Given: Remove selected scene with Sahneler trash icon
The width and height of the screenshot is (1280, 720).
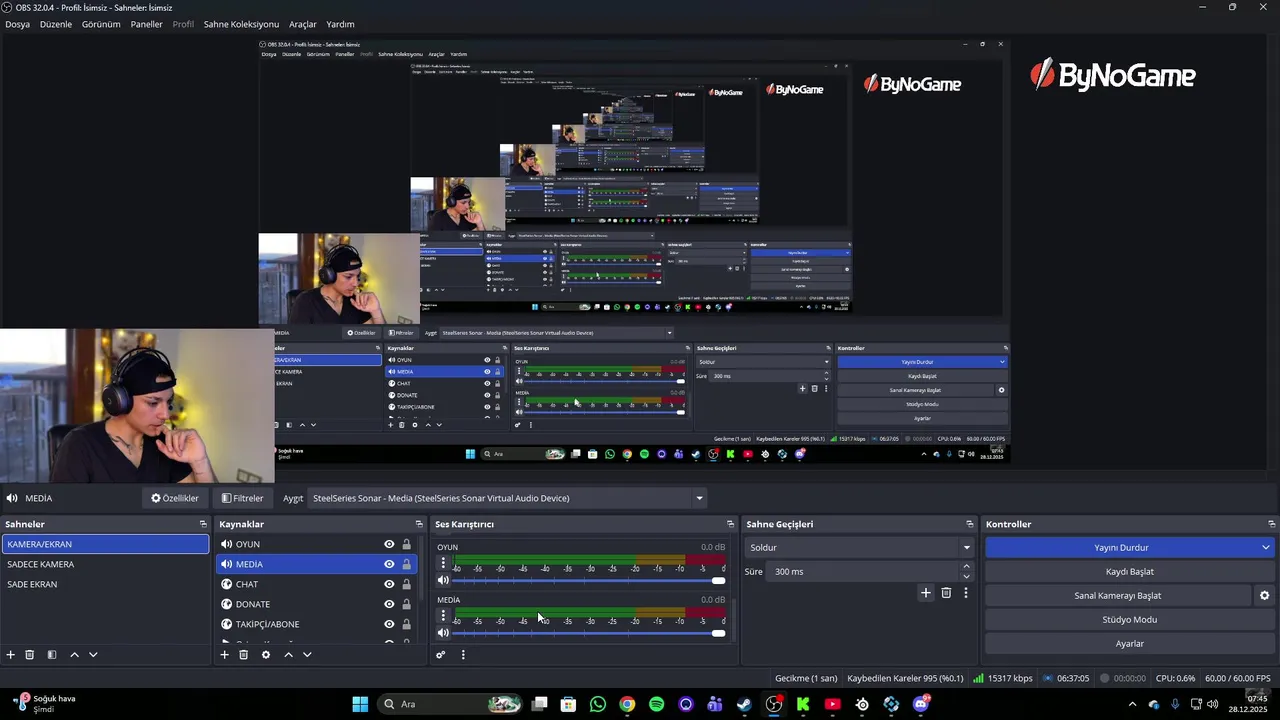Looking at the screenshot, I should pos(30,655).
